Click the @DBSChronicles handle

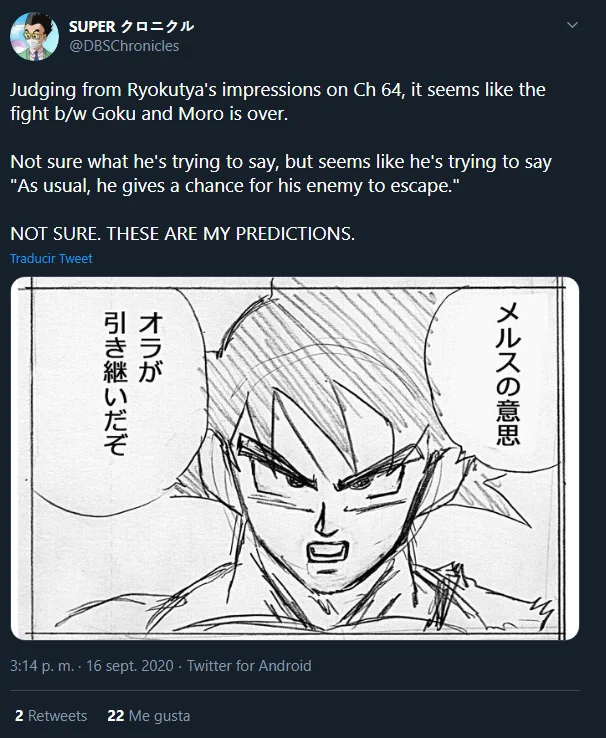pos(124,46)
